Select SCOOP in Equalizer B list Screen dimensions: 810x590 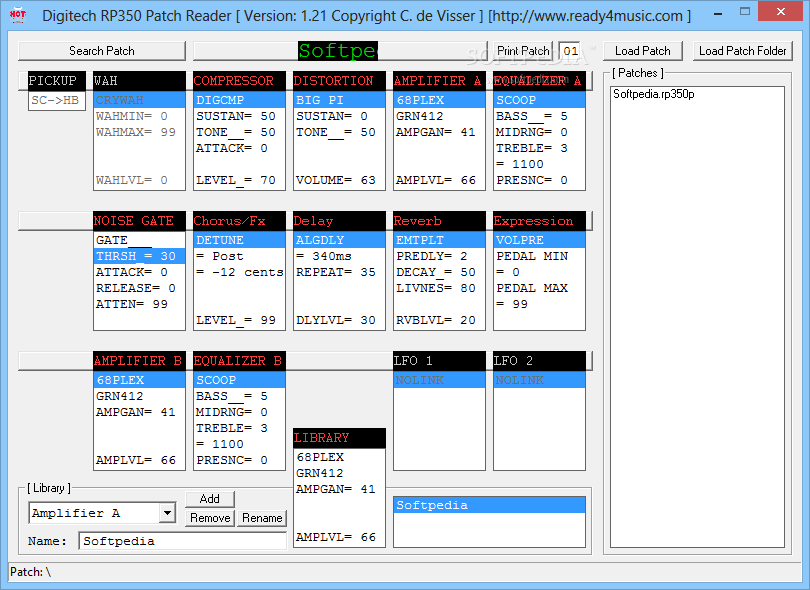click(x=239, y=380)
